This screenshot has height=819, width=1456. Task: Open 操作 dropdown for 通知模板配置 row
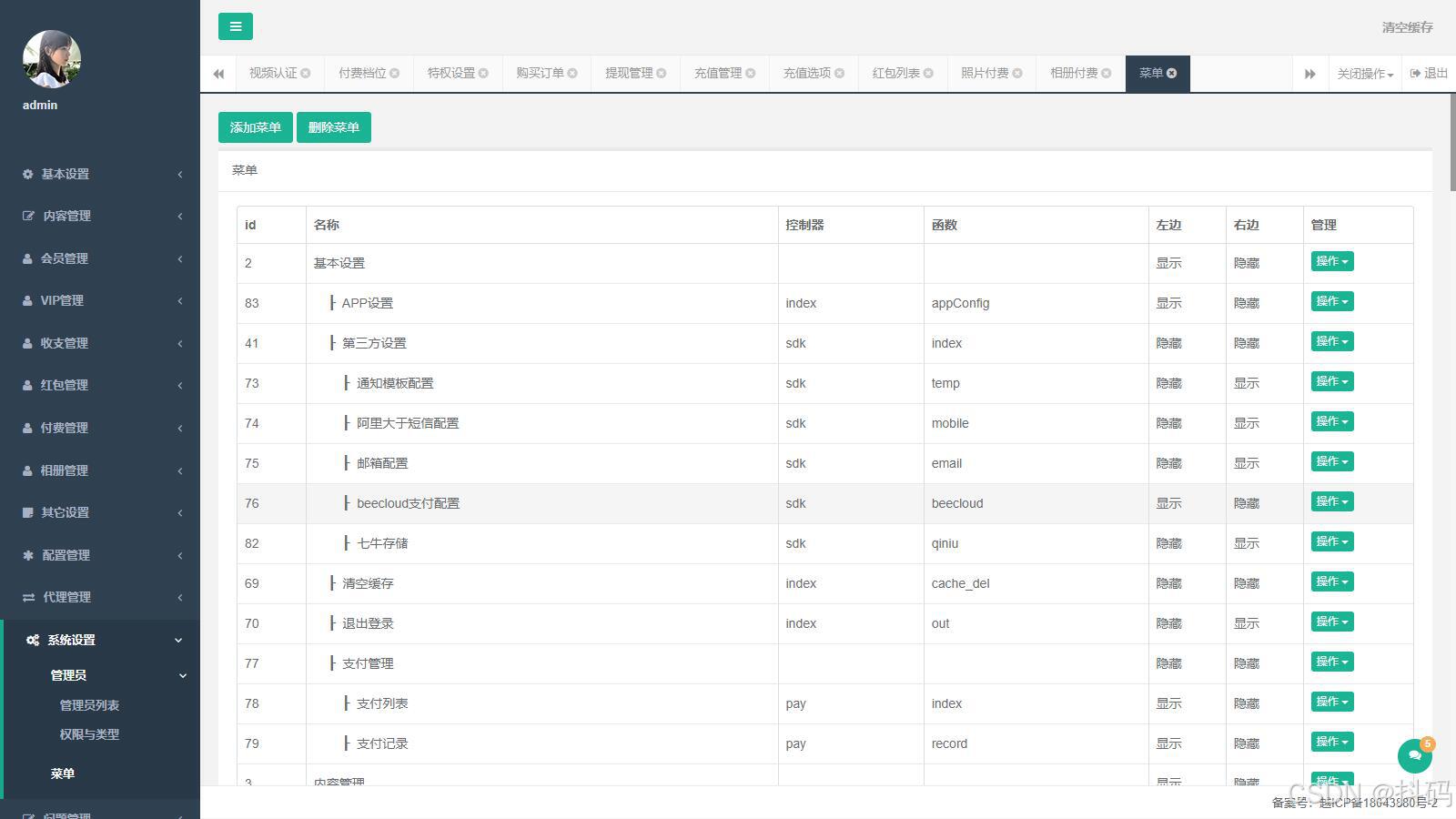1332,381
